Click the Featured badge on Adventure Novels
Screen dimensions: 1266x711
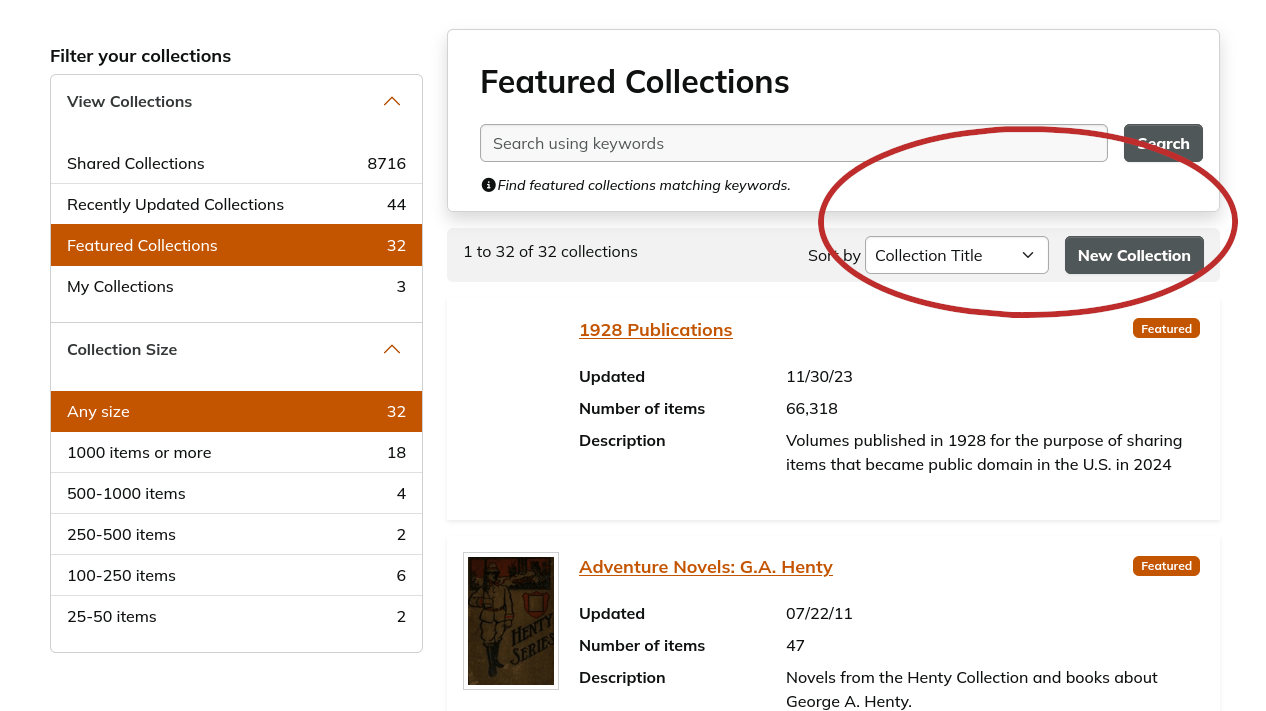[x=1166, y=565]
